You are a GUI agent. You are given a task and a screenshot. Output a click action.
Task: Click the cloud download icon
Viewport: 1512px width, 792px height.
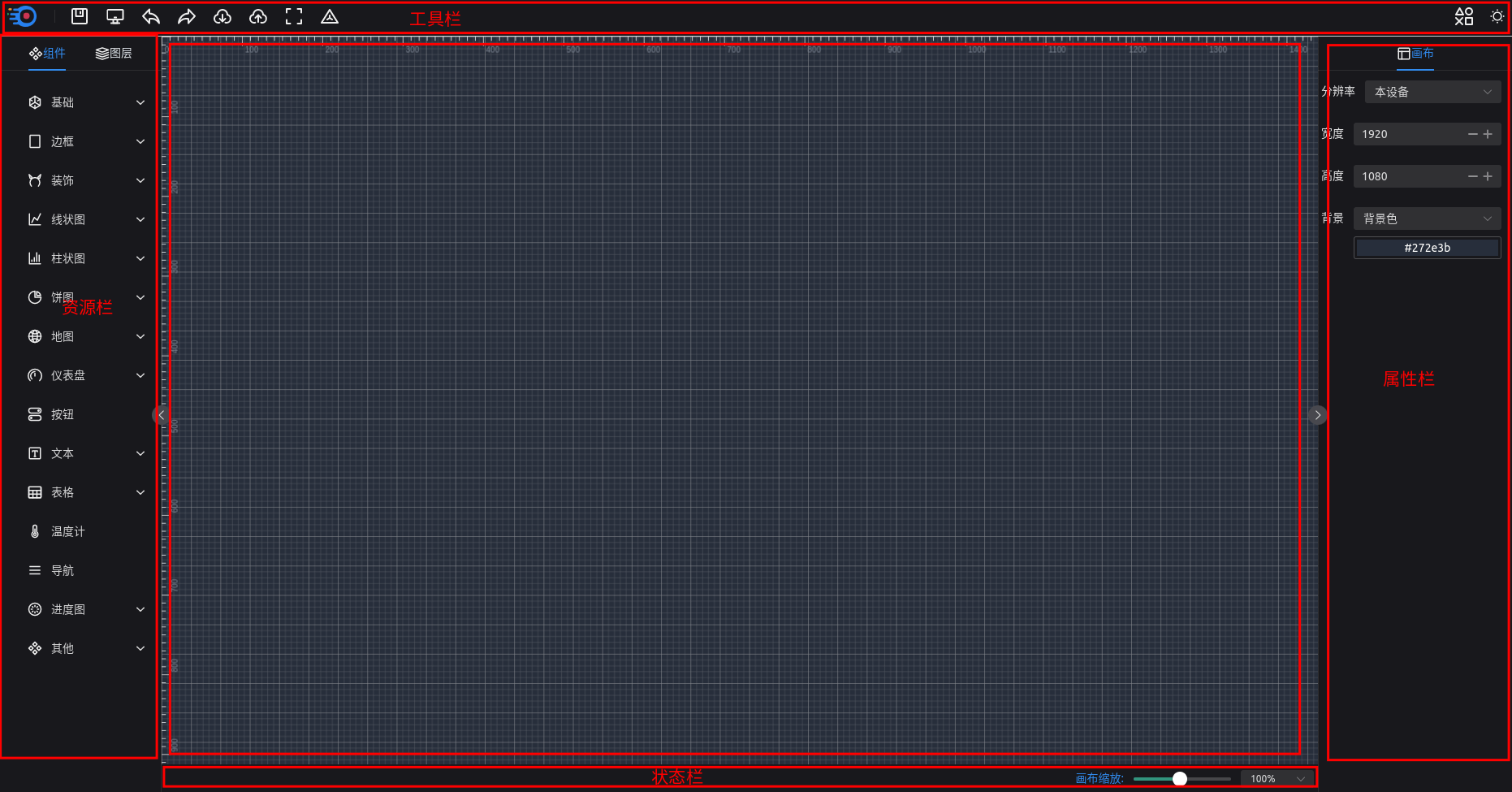pos(222,16)
